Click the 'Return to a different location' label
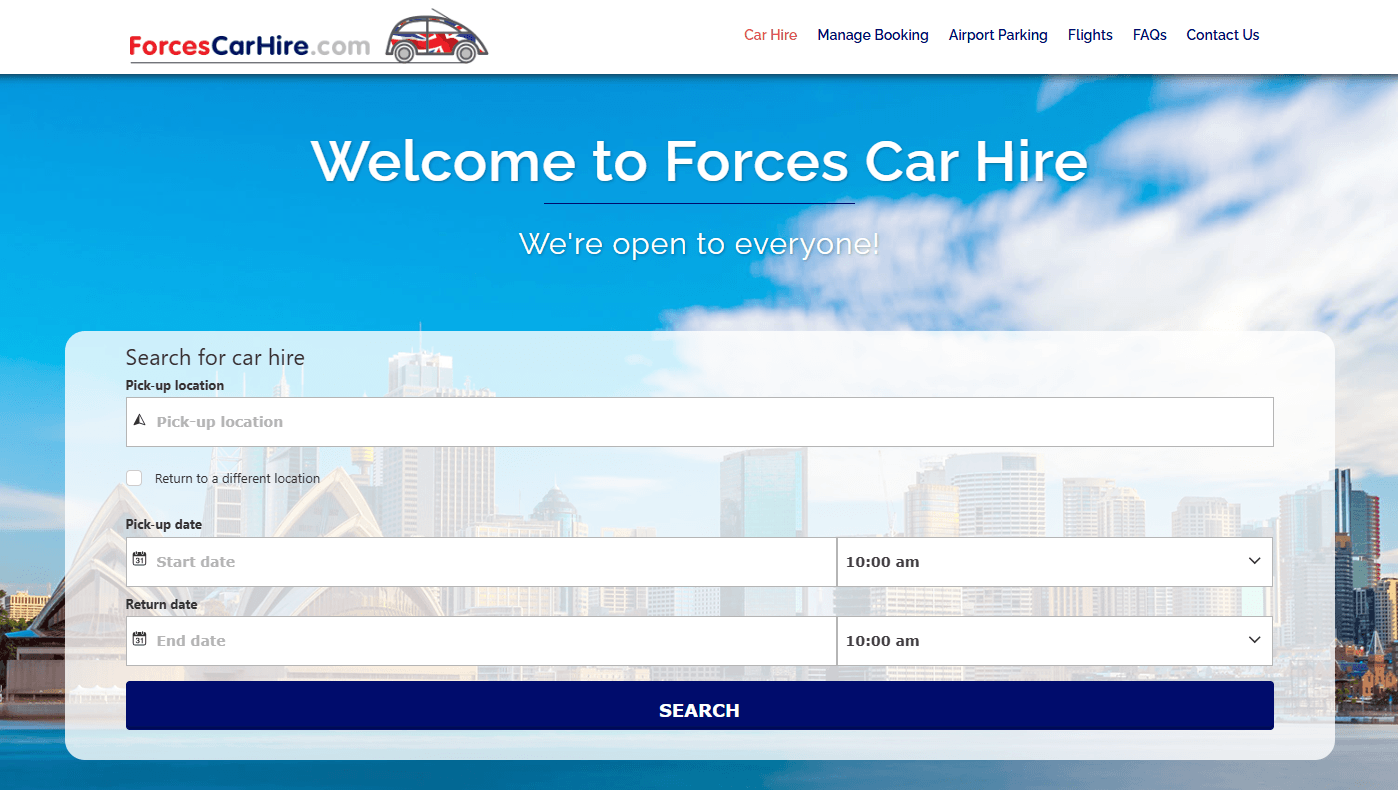The image size is (1398, 790). click(237, 479)
